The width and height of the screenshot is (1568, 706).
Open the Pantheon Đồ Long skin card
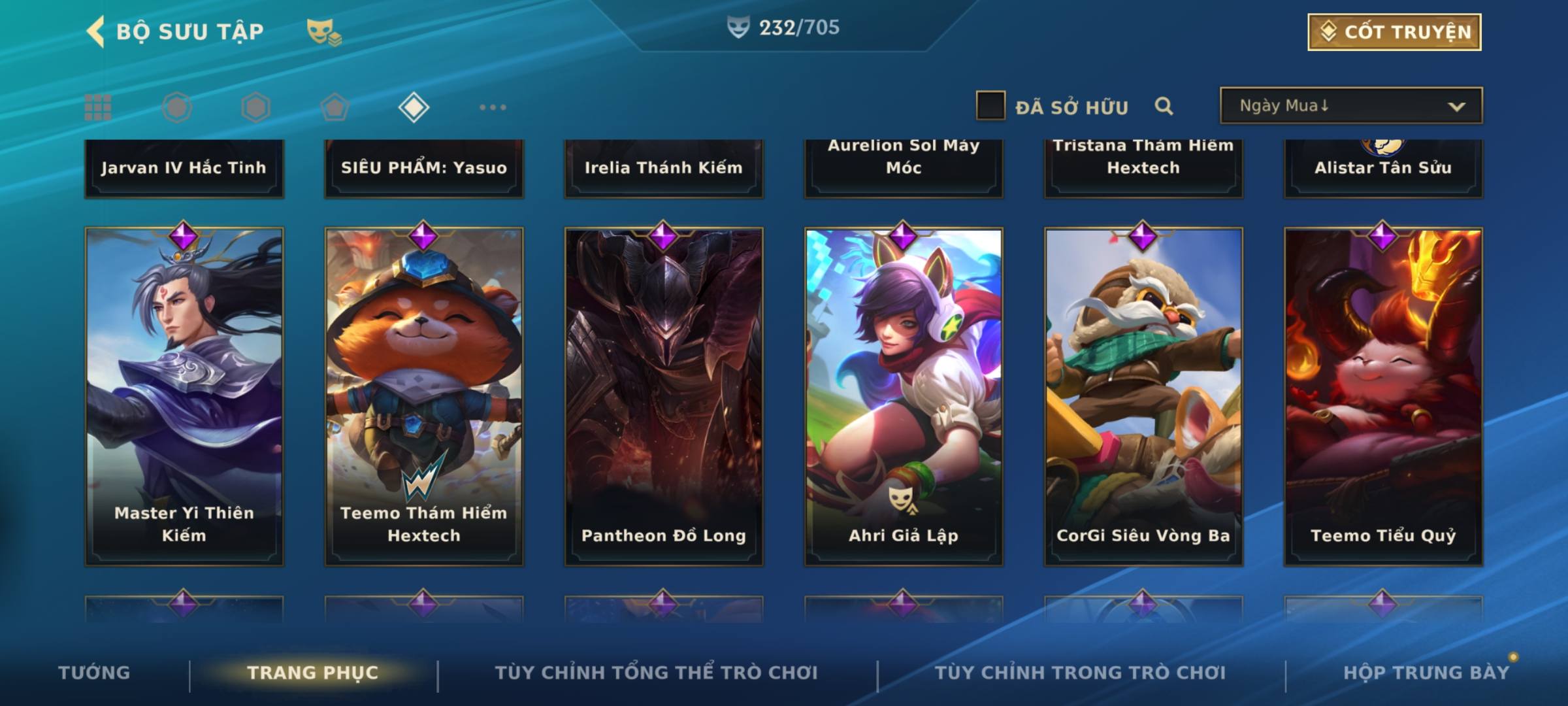point(664,396)
